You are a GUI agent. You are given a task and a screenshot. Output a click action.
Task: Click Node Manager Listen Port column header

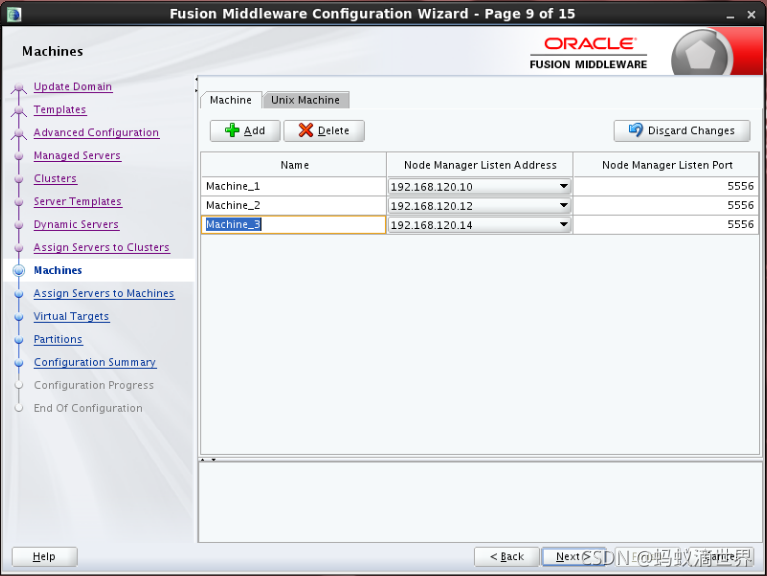point(667,165)
